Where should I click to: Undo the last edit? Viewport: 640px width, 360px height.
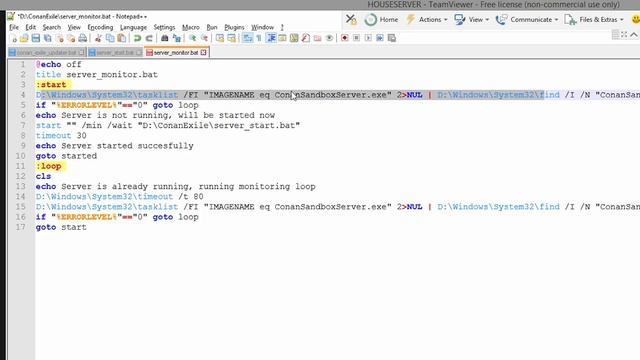[138, 38]
